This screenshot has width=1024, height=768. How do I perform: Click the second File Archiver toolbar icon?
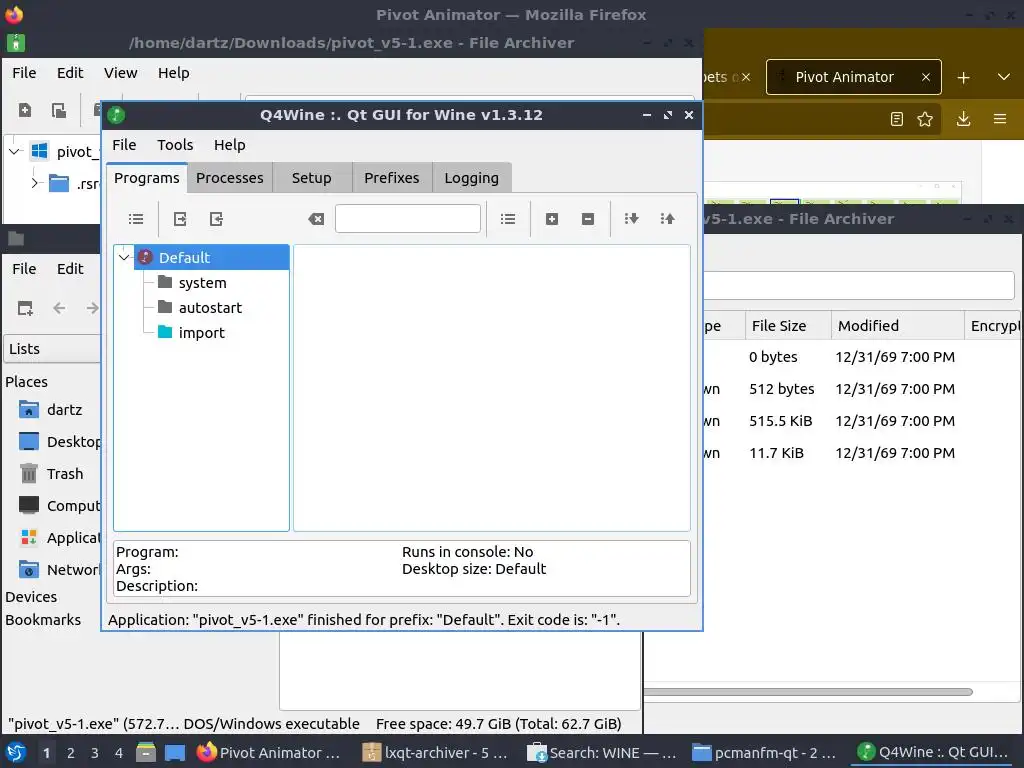click(59, 110)
